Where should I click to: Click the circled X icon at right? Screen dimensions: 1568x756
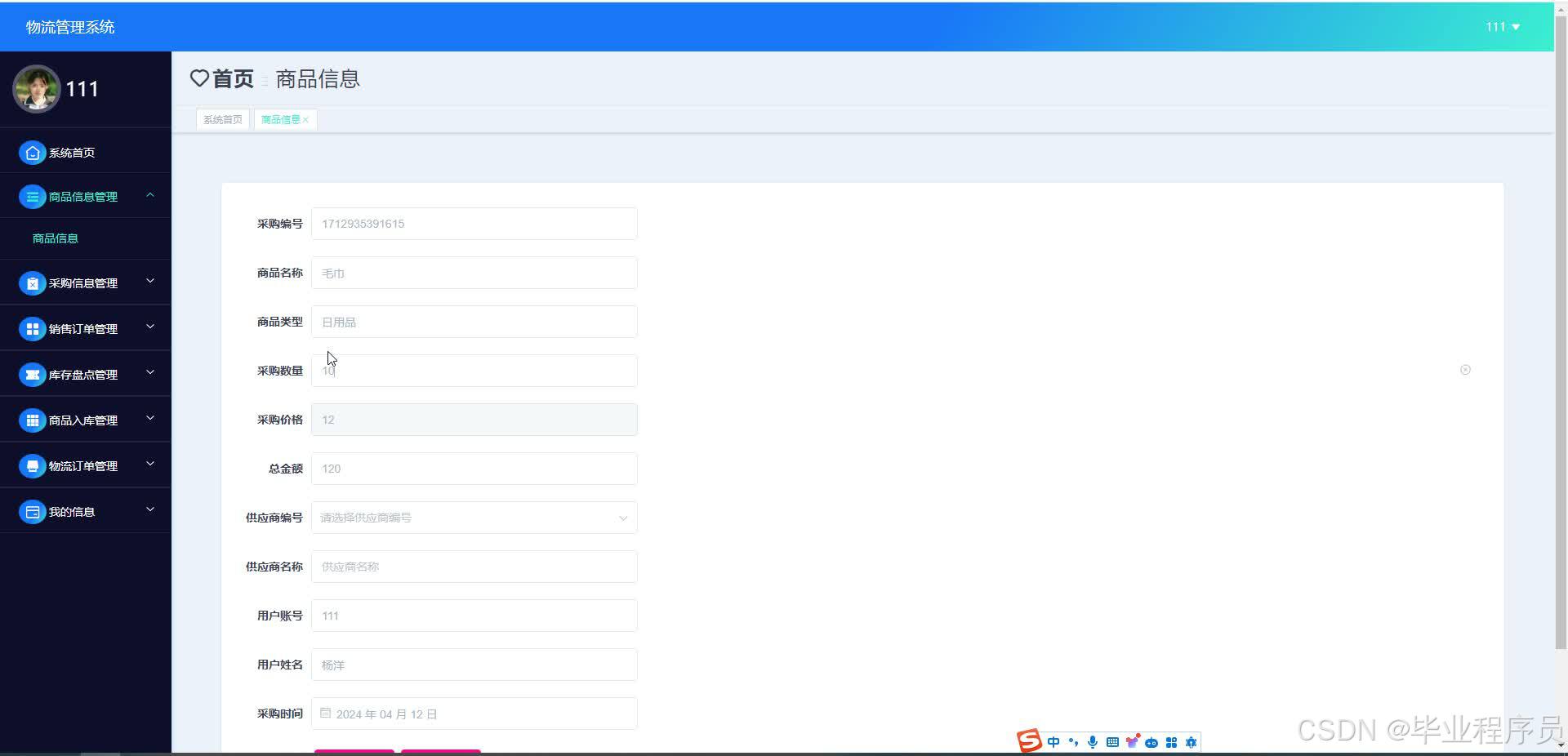click(x=1465, y=370)
